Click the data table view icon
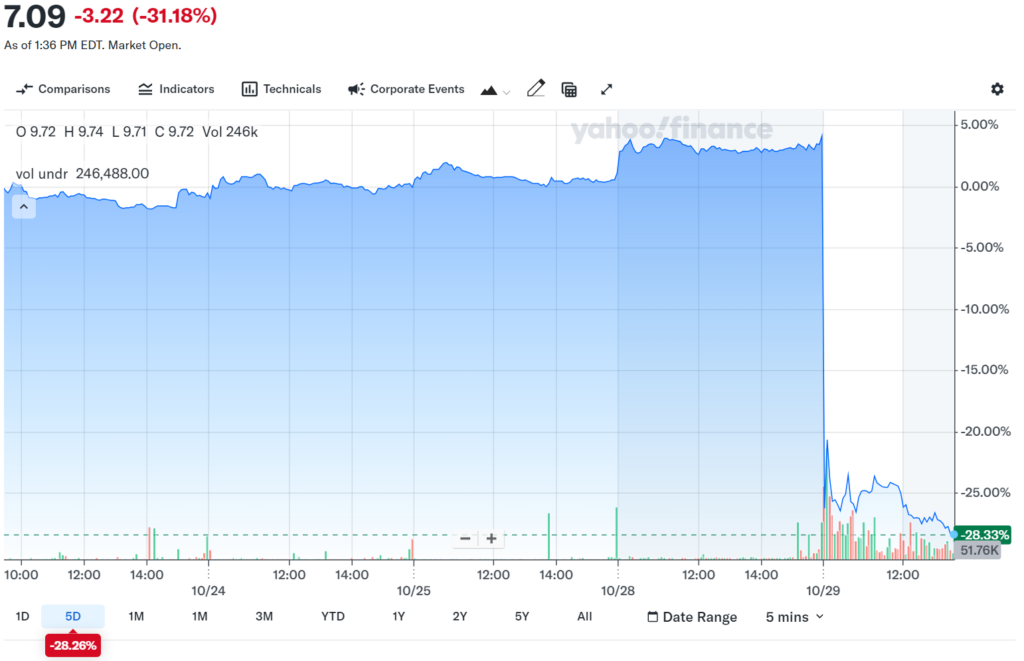The image size is (1024, 661). (569, 89)
